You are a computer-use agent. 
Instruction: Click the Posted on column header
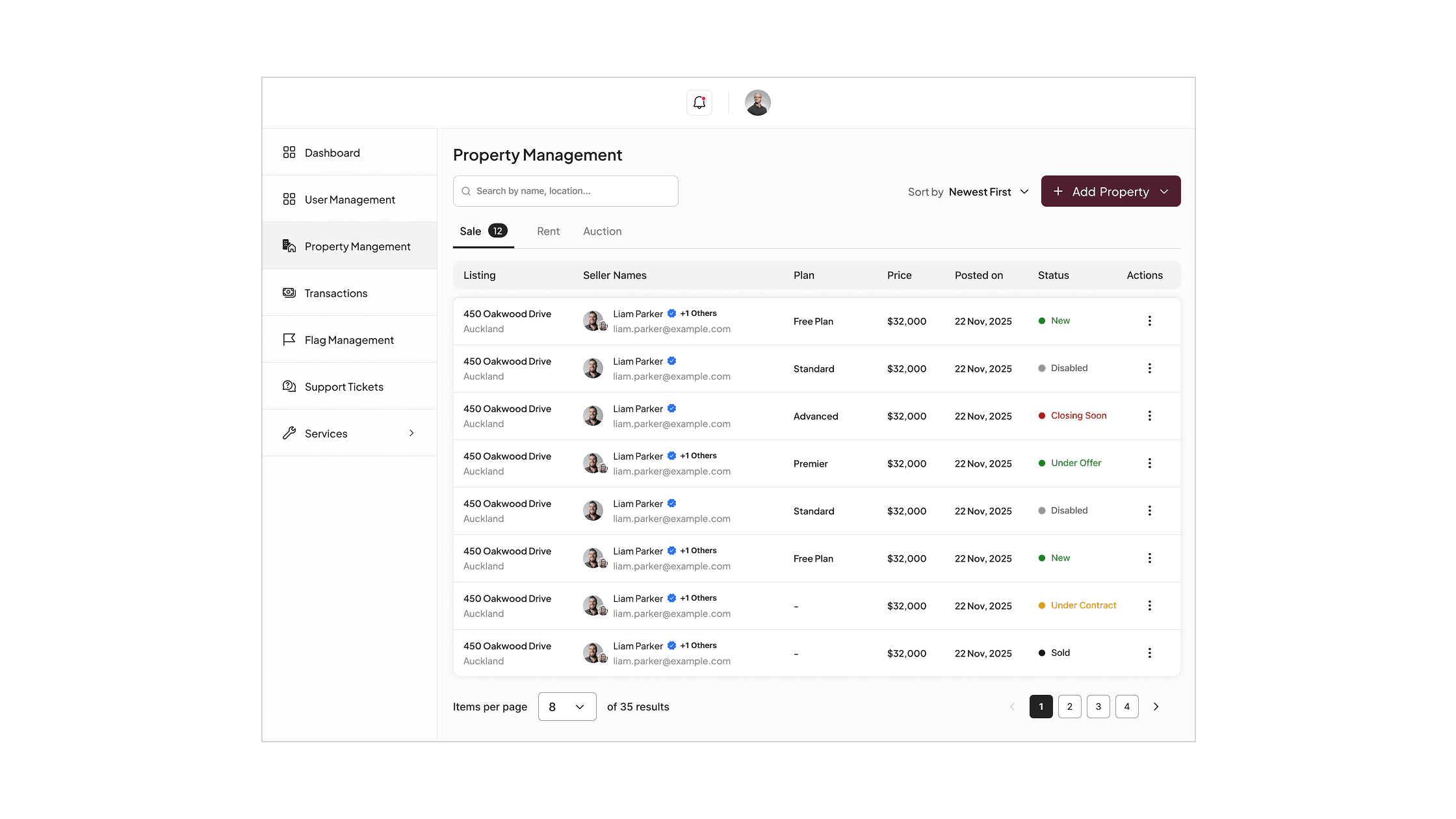pos(979,275)
